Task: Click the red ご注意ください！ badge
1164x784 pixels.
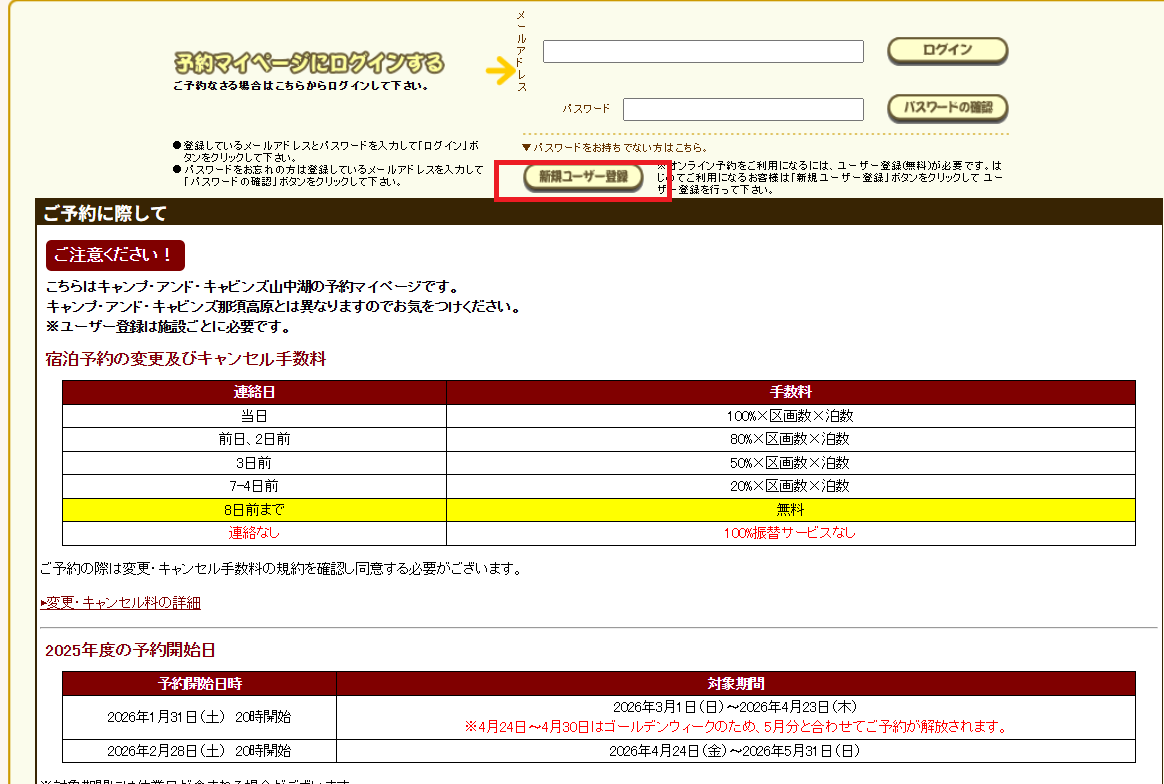Action: tap(115, 255)
